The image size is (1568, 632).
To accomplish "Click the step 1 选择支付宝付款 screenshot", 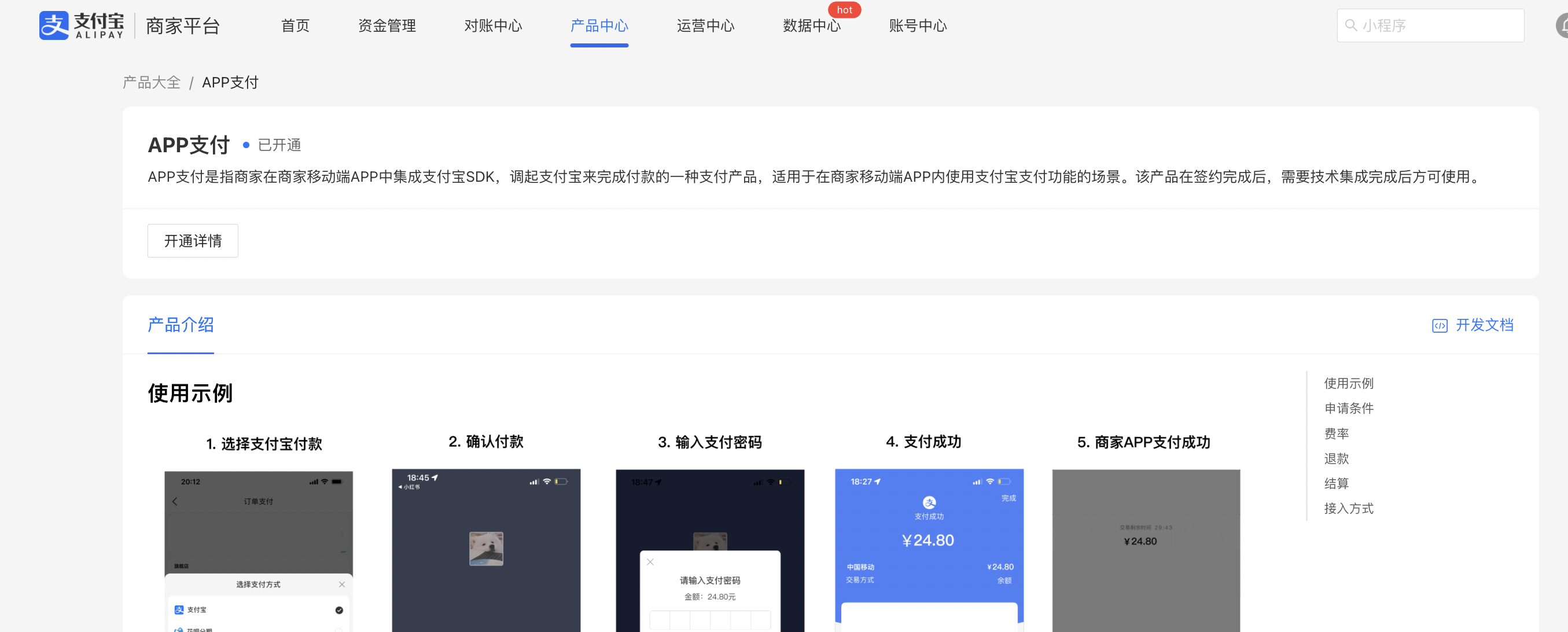I will tap(259, 551).
